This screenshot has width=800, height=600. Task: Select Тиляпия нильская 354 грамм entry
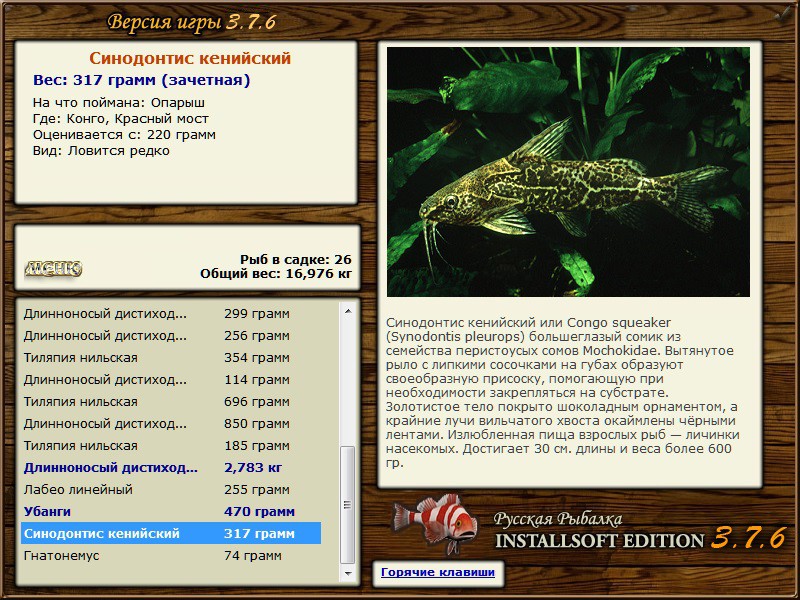[171, 358]
